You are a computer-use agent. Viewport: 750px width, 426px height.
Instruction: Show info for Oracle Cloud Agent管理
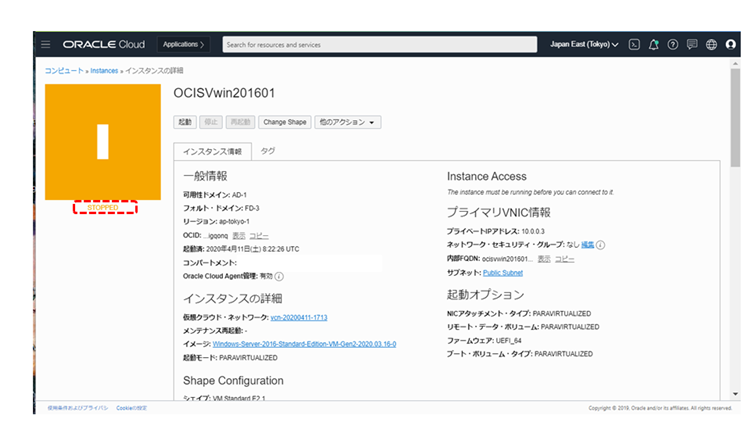pyautogui.click(x=279, y=276)
